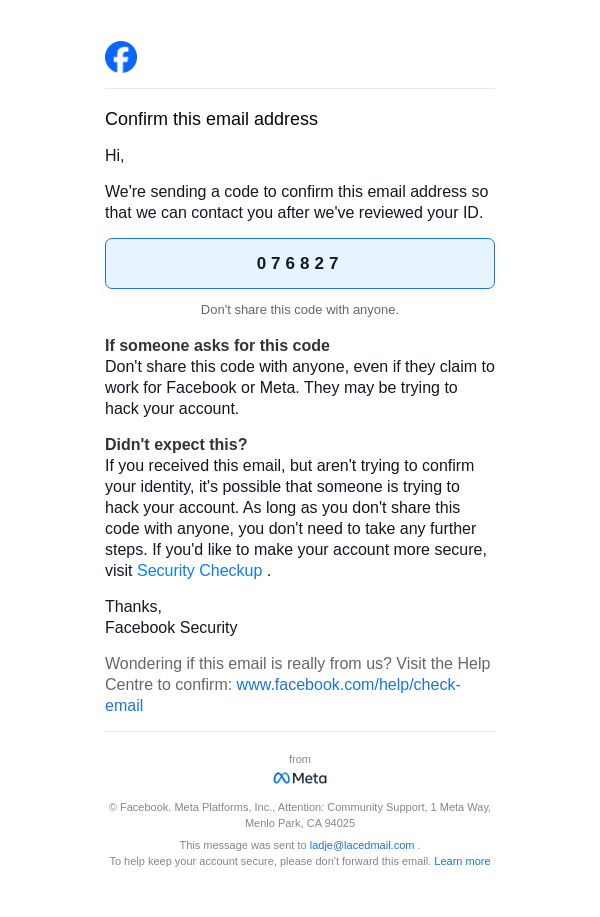Click the Meta wordmark in footer
Image resolution: width=600 pixels, height=917 pixels.
(310, 778)
